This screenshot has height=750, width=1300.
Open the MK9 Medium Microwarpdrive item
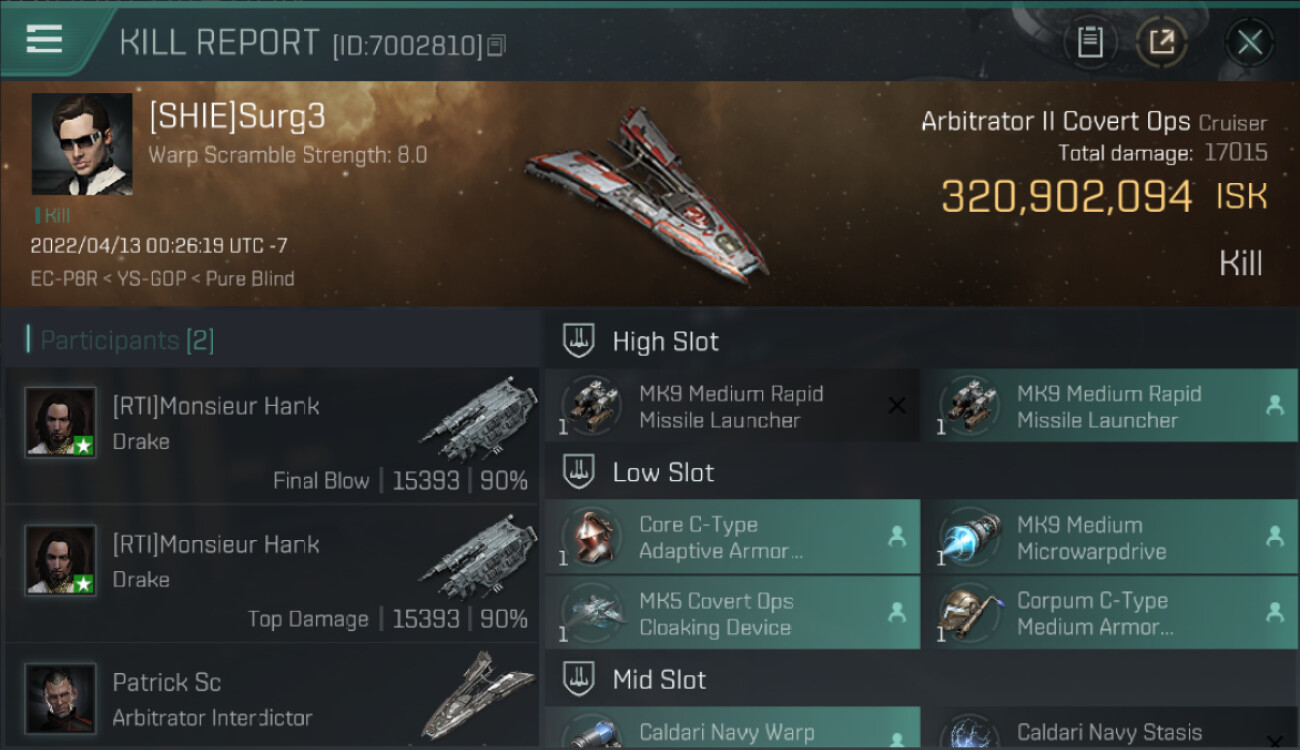click(1111, 537)
